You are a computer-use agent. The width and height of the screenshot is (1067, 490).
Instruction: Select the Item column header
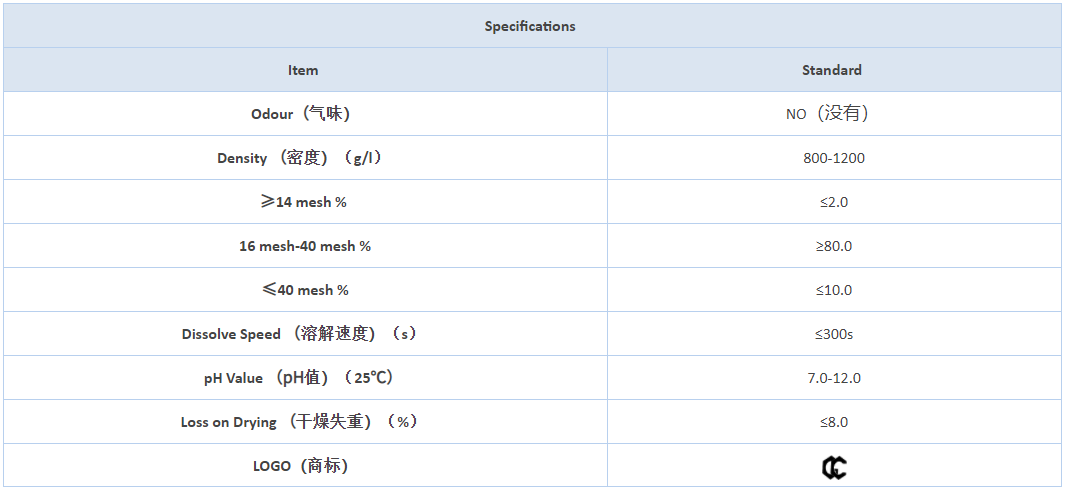click(303, 70)
